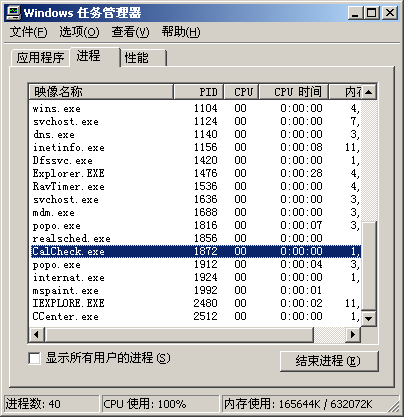
Task: Click CPU time 0:00:28
Action: tap(301, 173)
